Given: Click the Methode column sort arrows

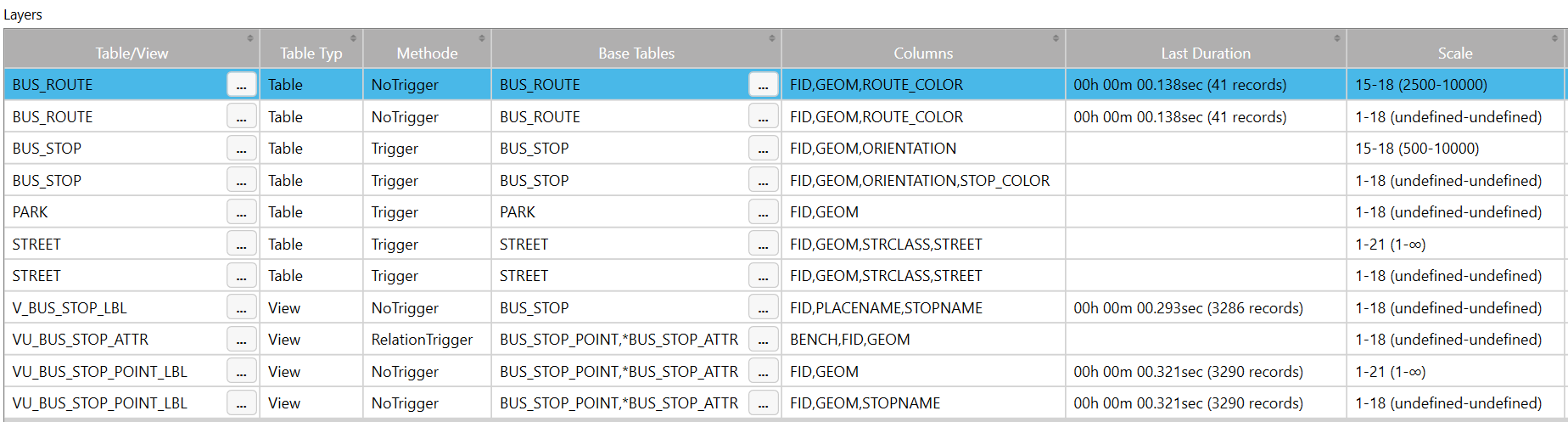Looking at the screenshot, I should click(x=482, y=38).
